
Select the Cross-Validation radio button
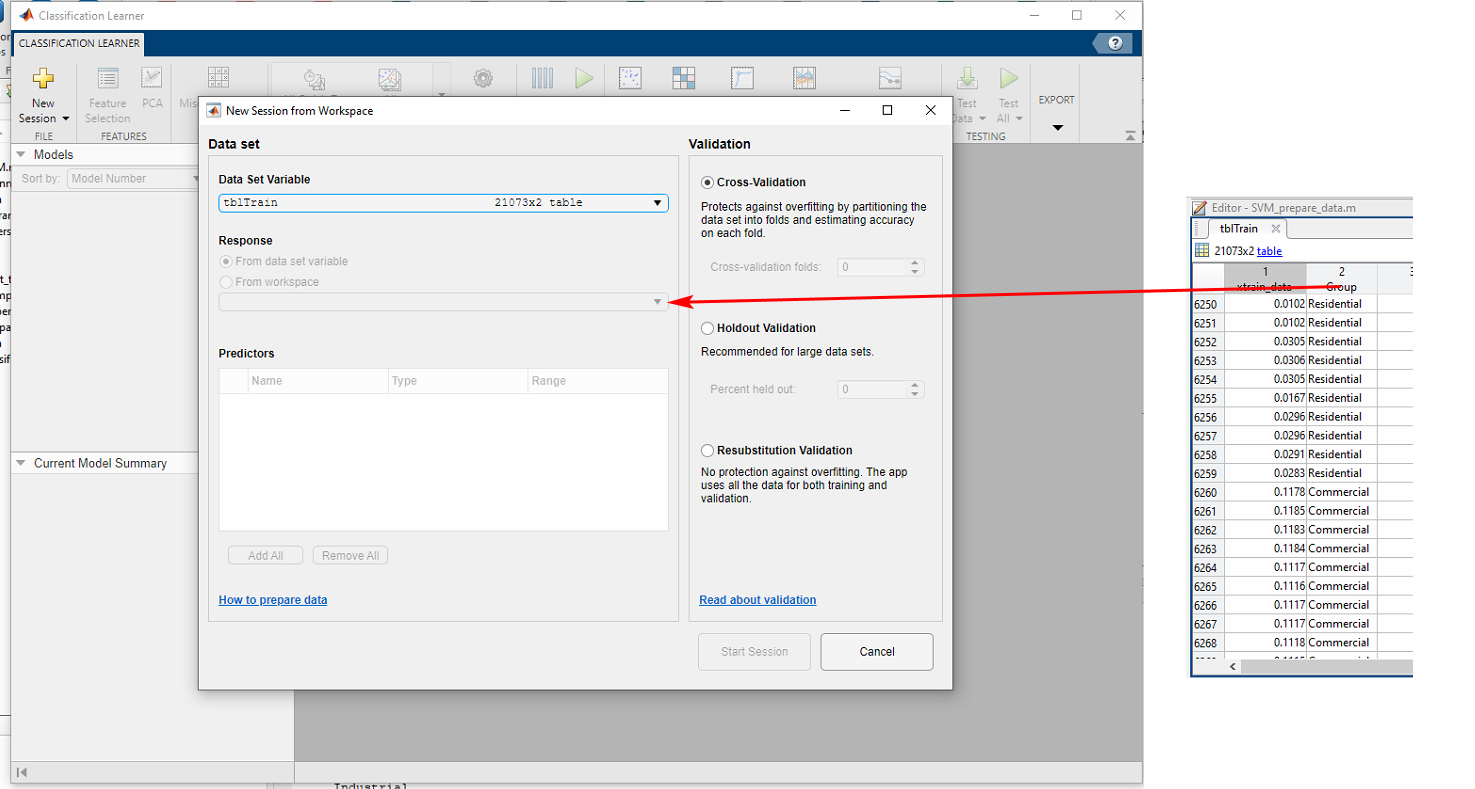tap(708, 183)
